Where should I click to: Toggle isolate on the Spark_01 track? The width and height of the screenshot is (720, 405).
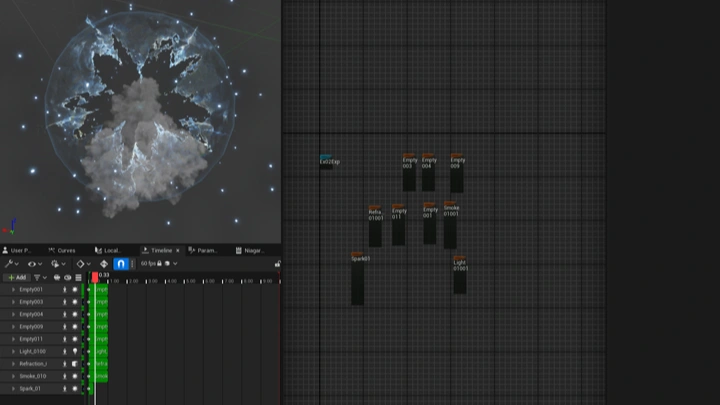65,389
